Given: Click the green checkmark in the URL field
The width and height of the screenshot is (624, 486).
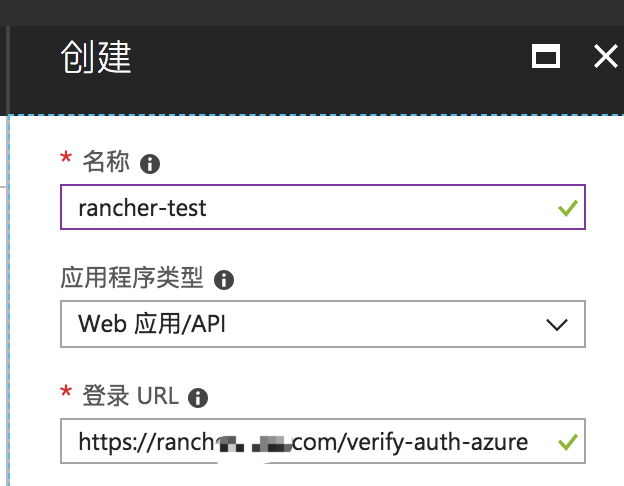Looking at the screenshot, I should [568, 442].
